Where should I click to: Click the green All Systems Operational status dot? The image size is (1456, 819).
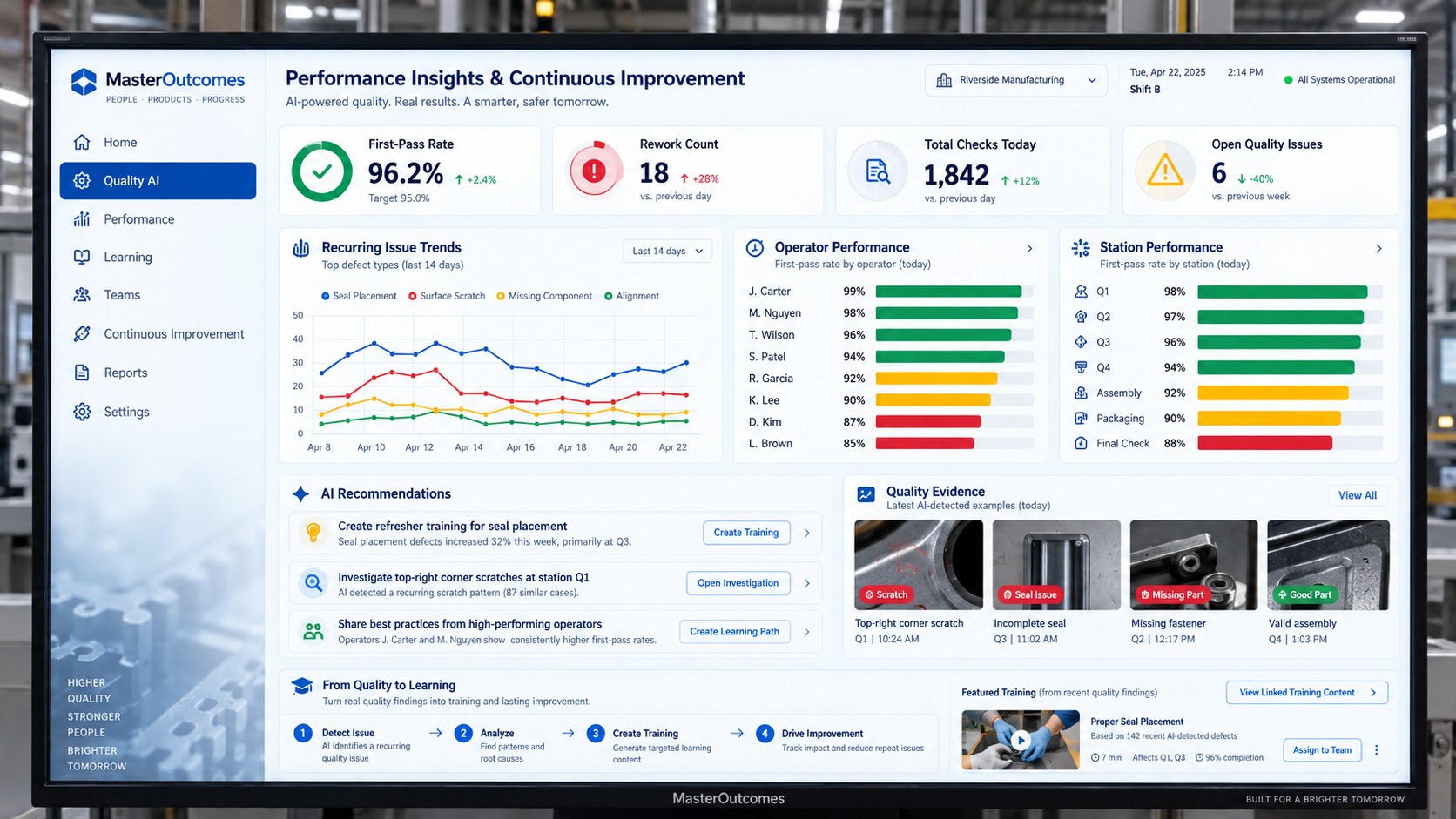click(1288, 80)
